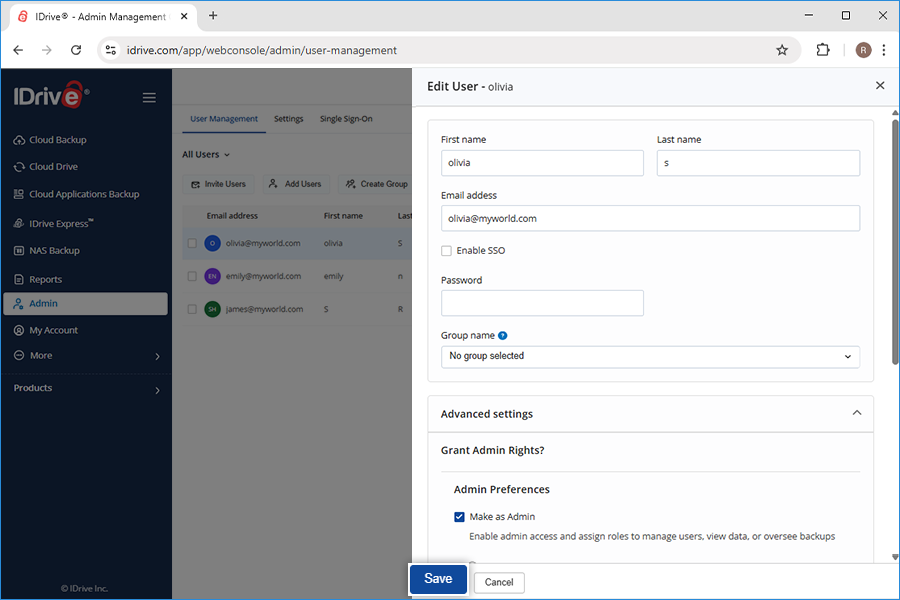The width and height of the screenshot is (900, 600).
Task: Click the IDrive logo
Action: coord(51,95)
